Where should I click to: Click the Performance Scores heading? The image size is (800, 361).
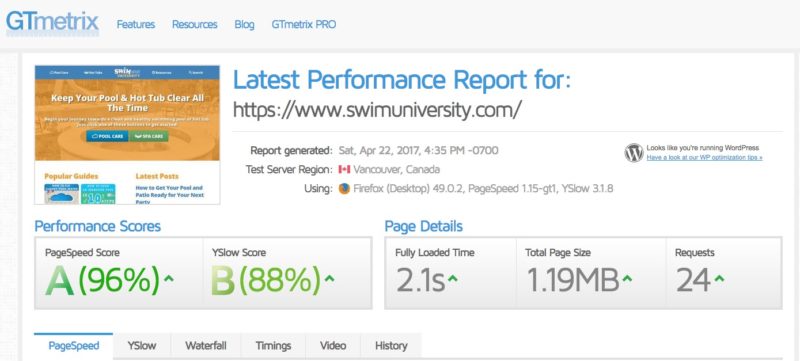[97, 226]
